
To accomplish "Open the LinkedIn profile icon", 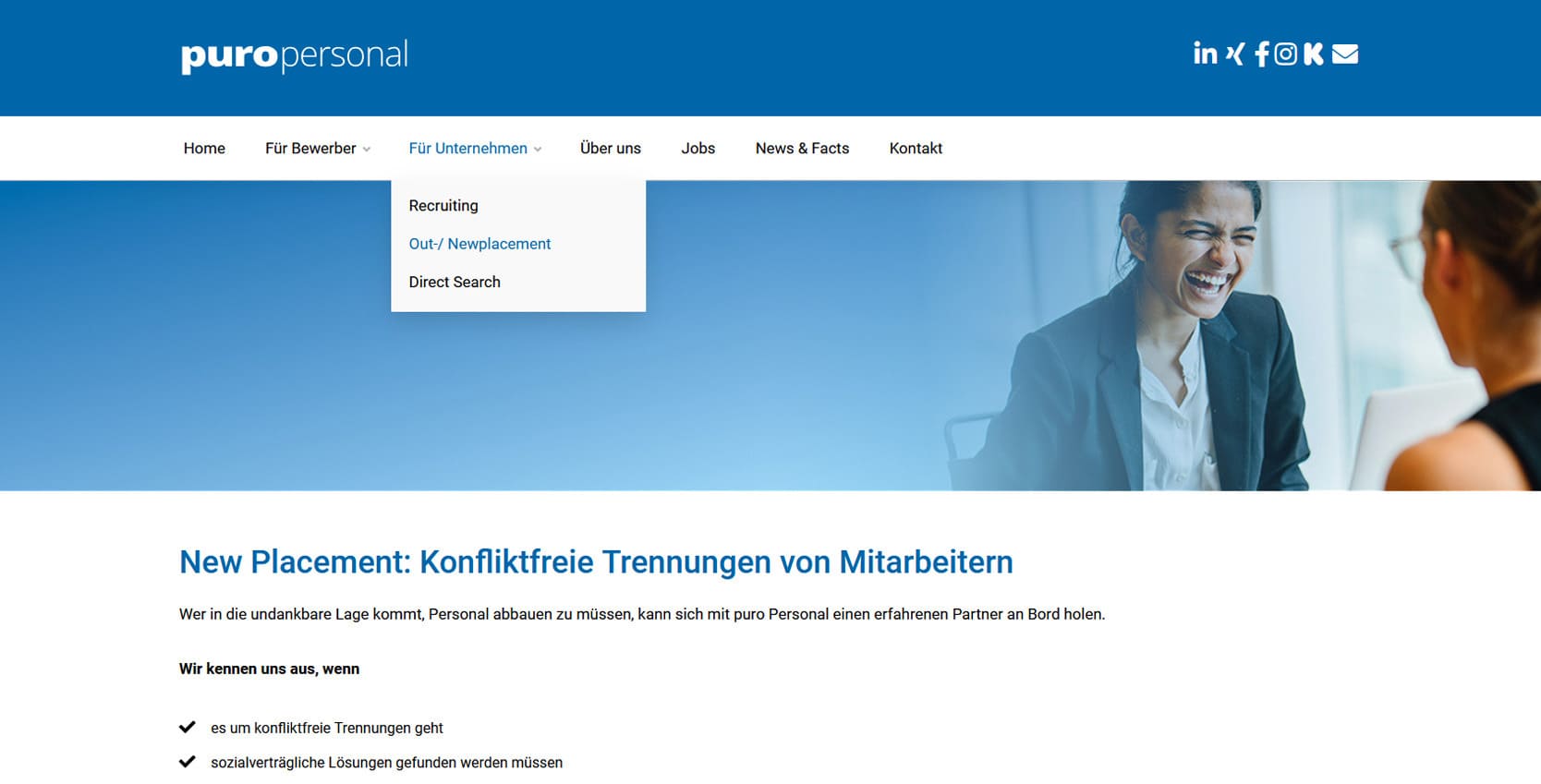I will point(1205,54).
